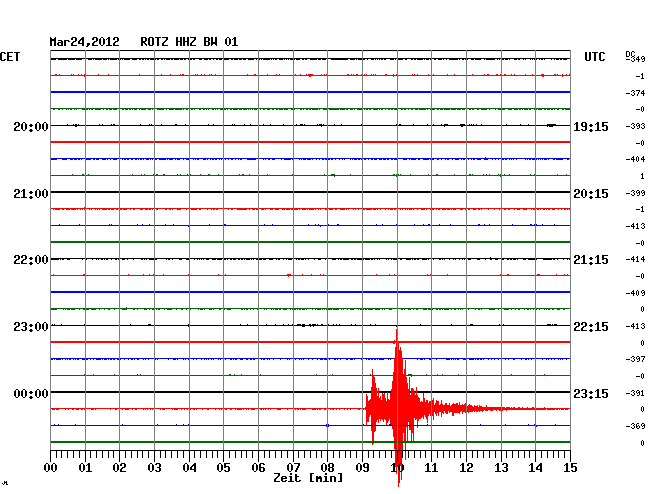Click the Mar24,2012 date label

85,42
